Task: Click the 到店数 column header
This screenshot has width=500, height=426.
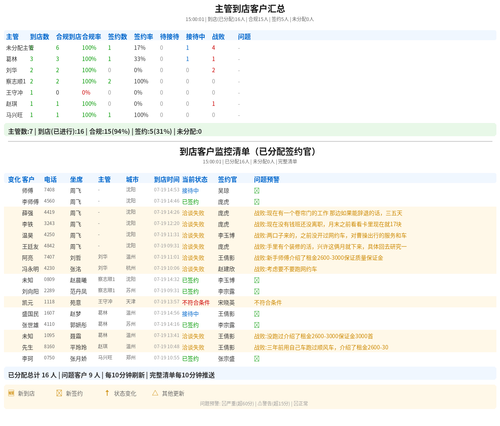Action: pos(39,37)
